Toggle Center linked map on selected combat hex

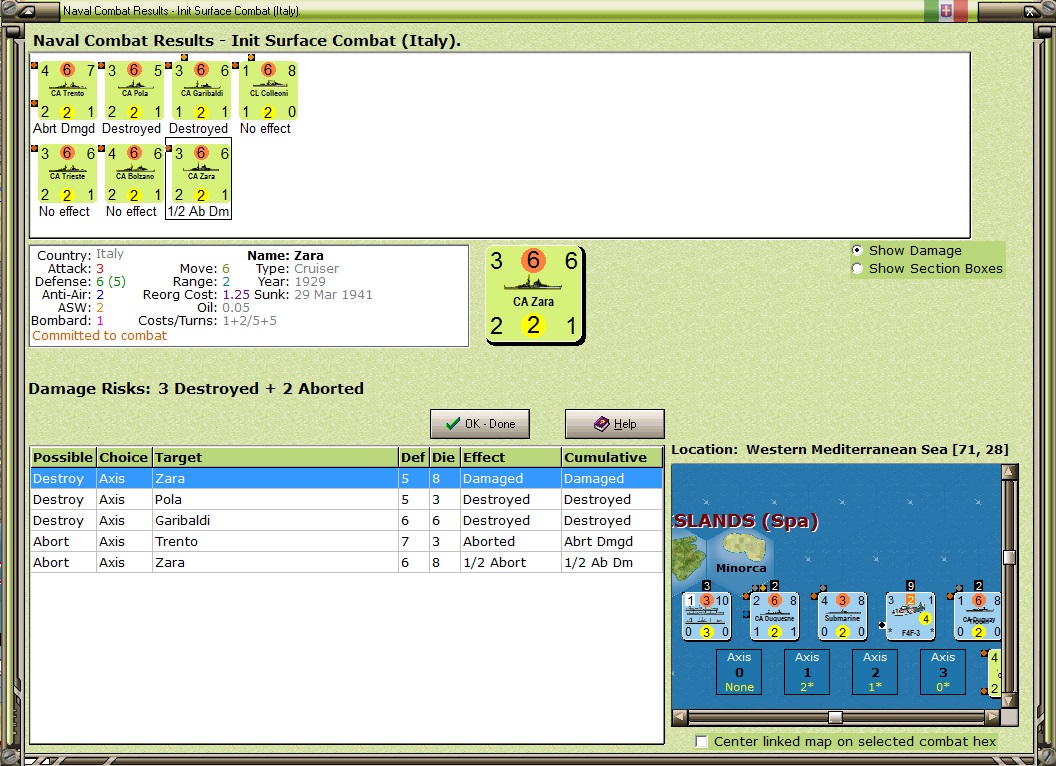702,741
